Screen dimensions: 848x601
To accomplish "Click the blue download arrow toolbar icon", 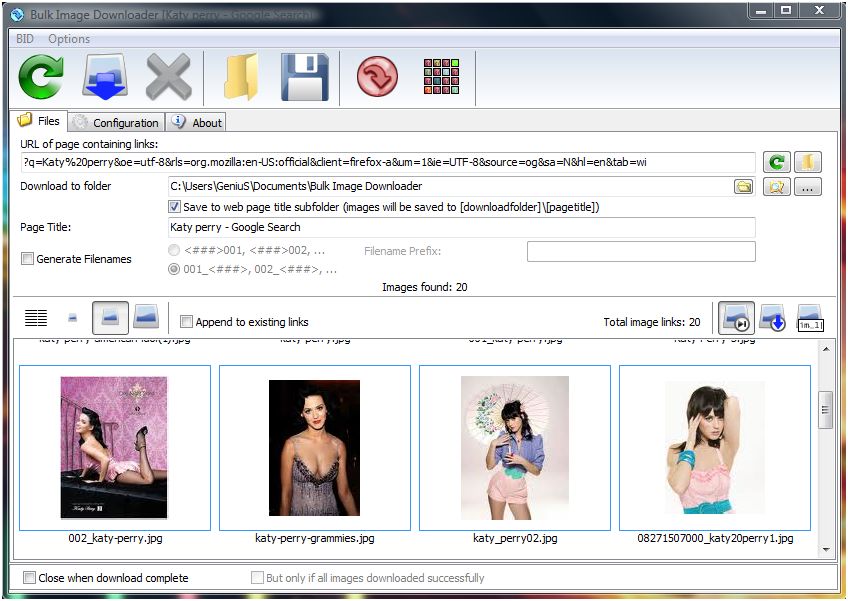I will (x=105, y=76).
